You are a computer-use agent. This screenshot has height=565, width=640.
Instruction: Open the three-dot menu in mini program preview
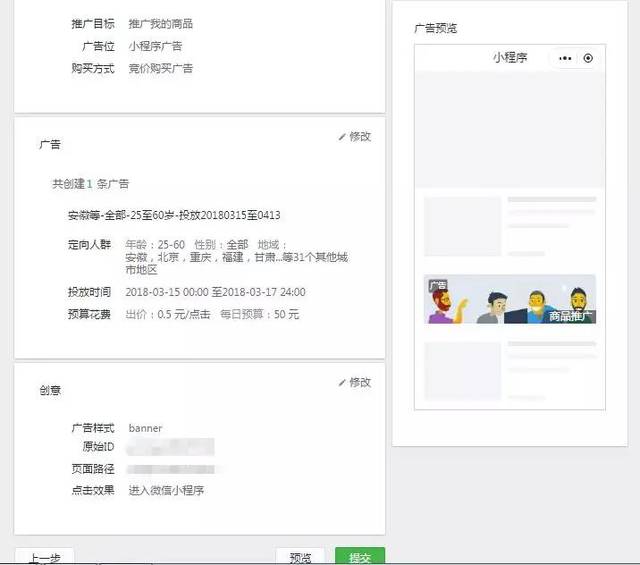(x=565, y=58)
